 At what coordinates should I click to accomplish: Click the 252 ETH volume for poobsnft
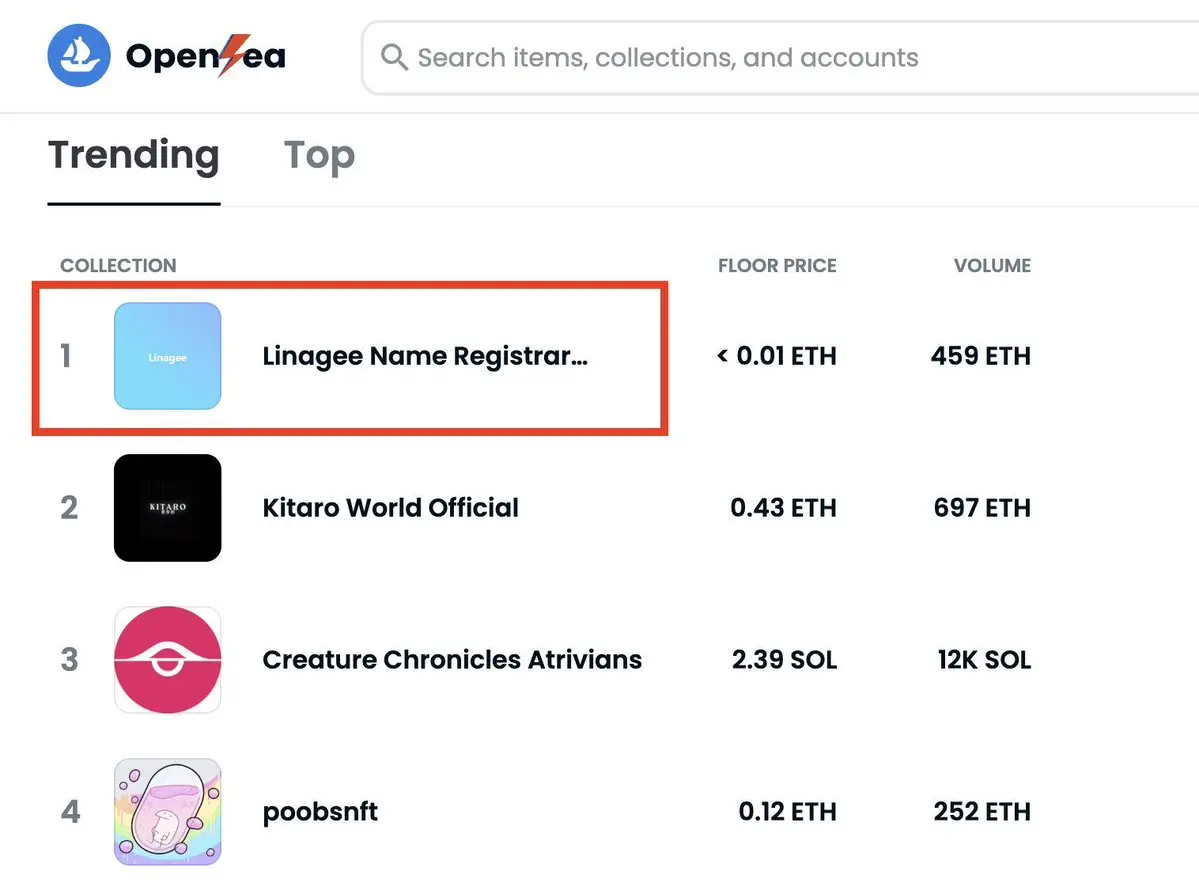(982, 811)
